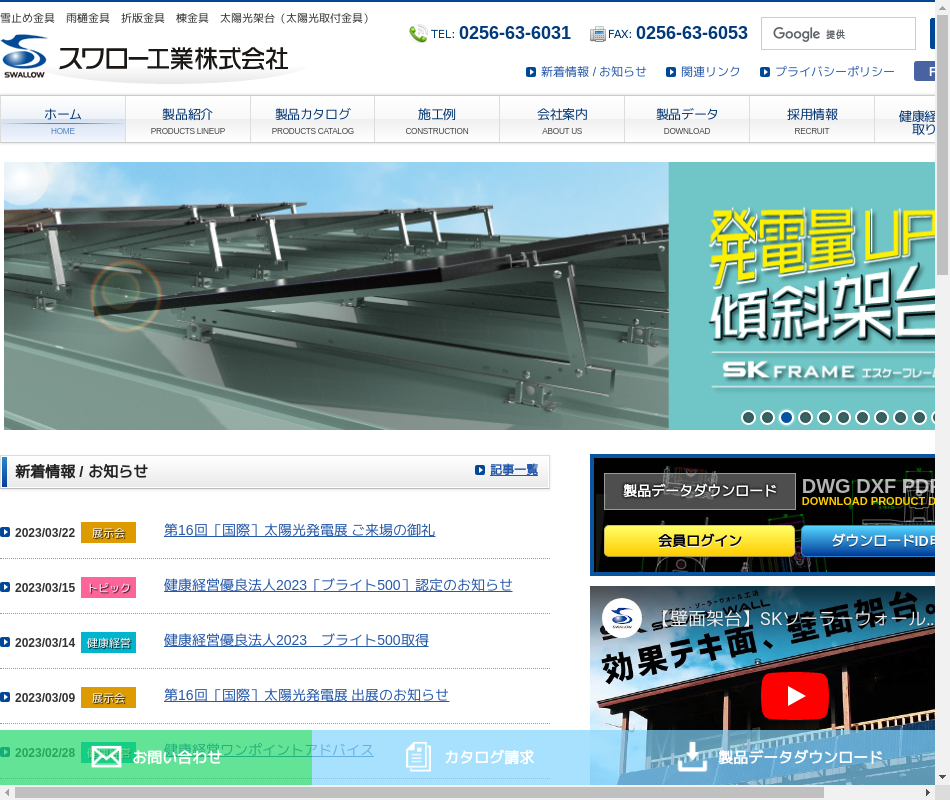
Task: Play the YouTube video
Action: click(x=794, y=695)
